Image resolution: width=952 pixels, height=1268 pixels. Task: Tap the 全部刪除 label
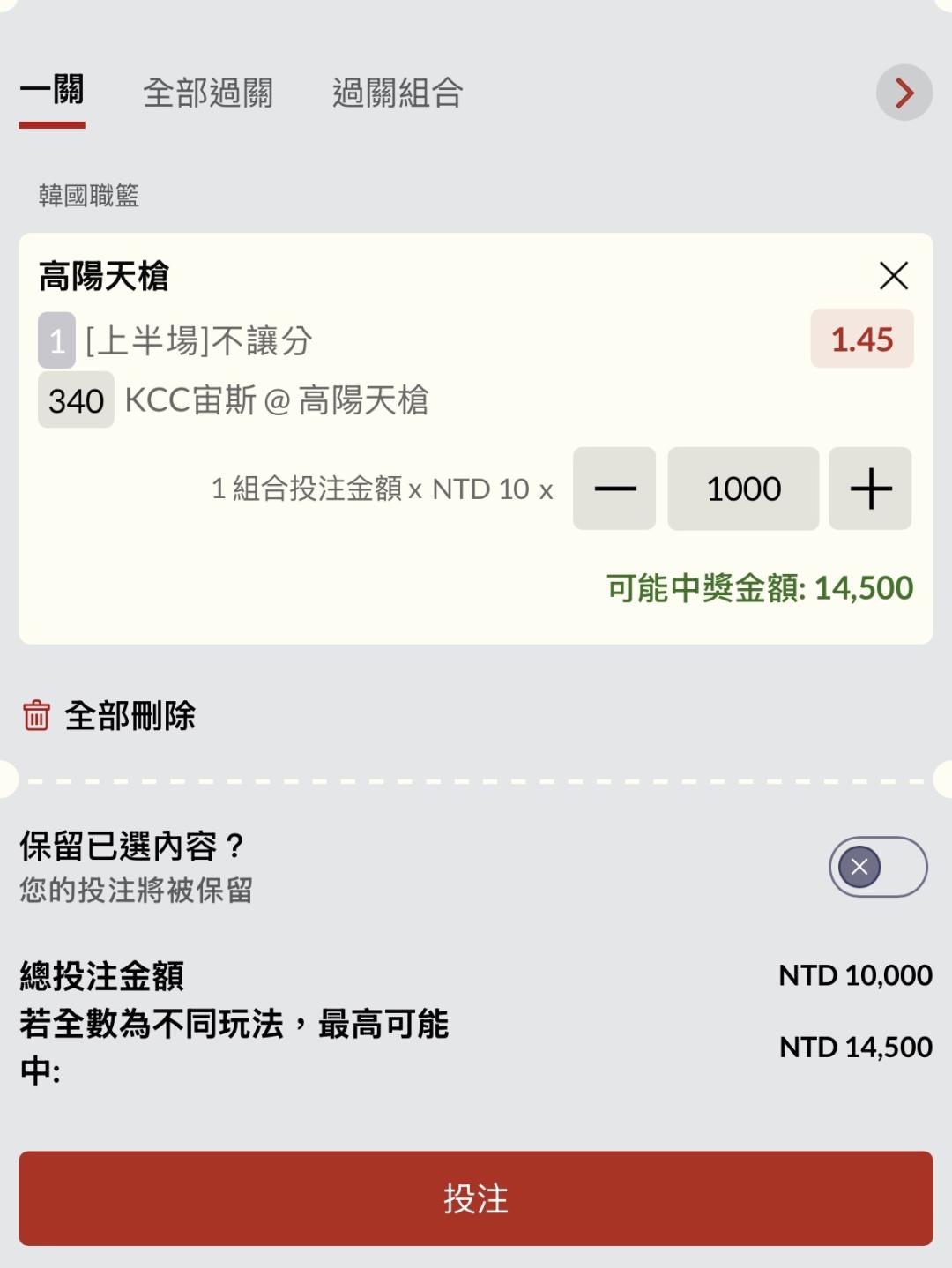coord(130,715)
